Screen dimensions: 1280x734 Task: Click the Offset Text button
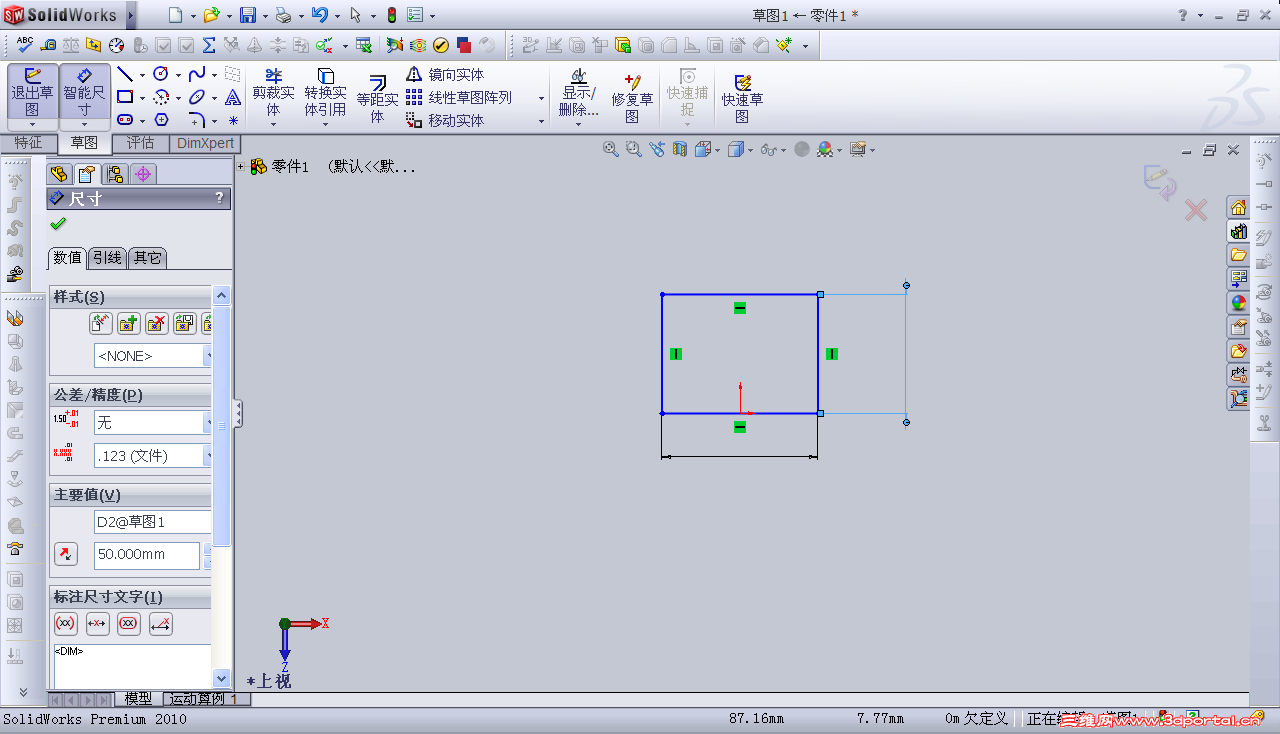pos(161,624)
